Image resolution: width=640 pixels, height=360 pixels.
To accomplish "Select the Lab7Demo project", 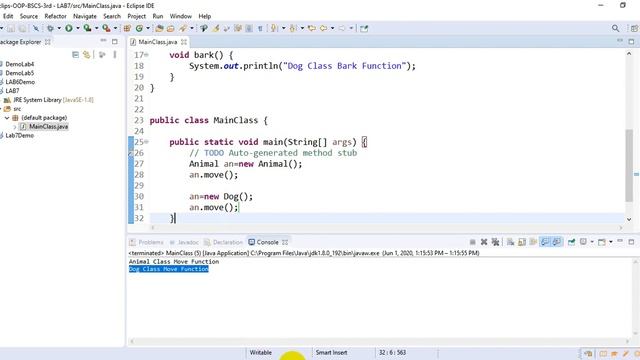I will tap(19, 136).
